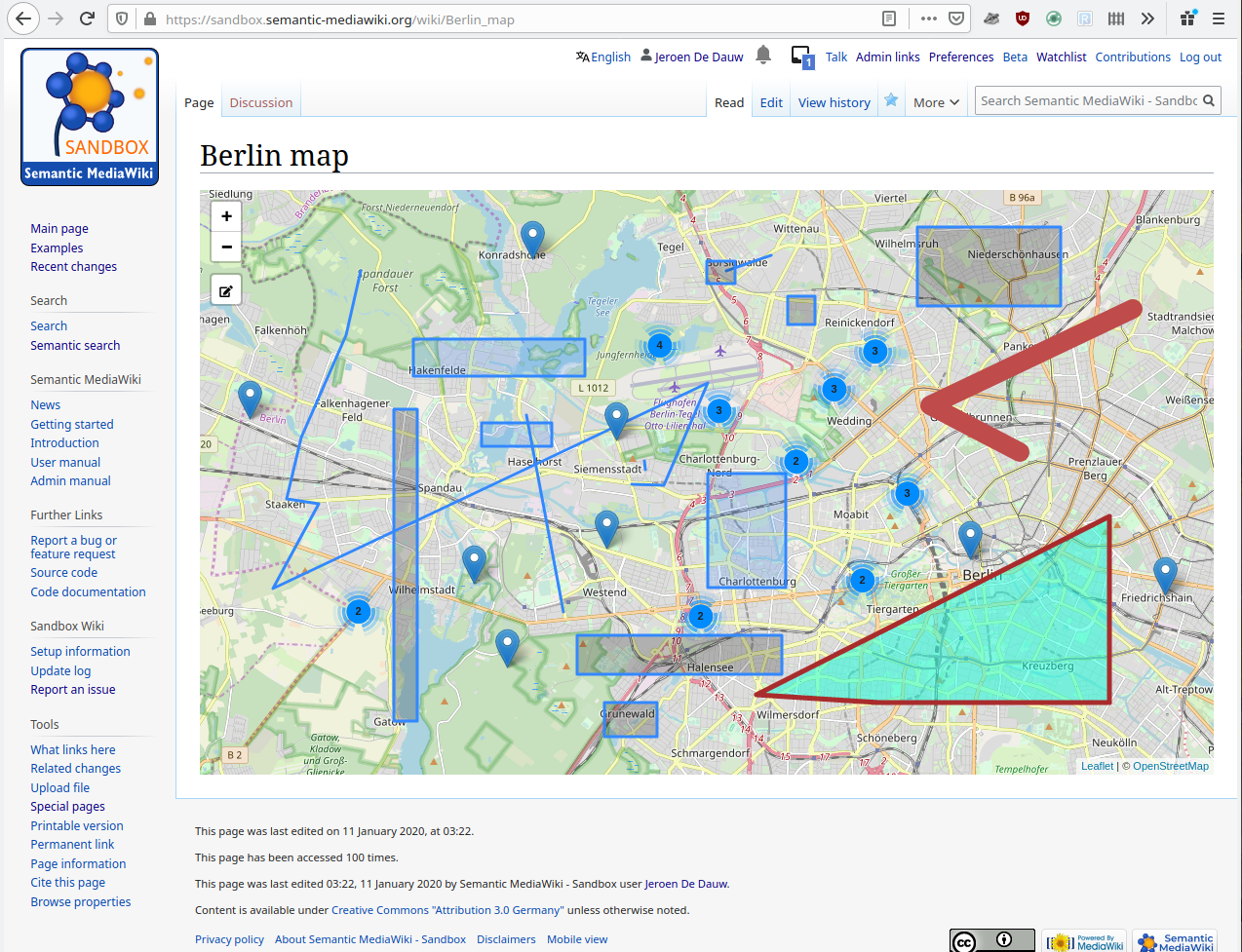Click the notification bell icon
The height and width of the screenshot is (952, 1242).
[x=762, y=56]
